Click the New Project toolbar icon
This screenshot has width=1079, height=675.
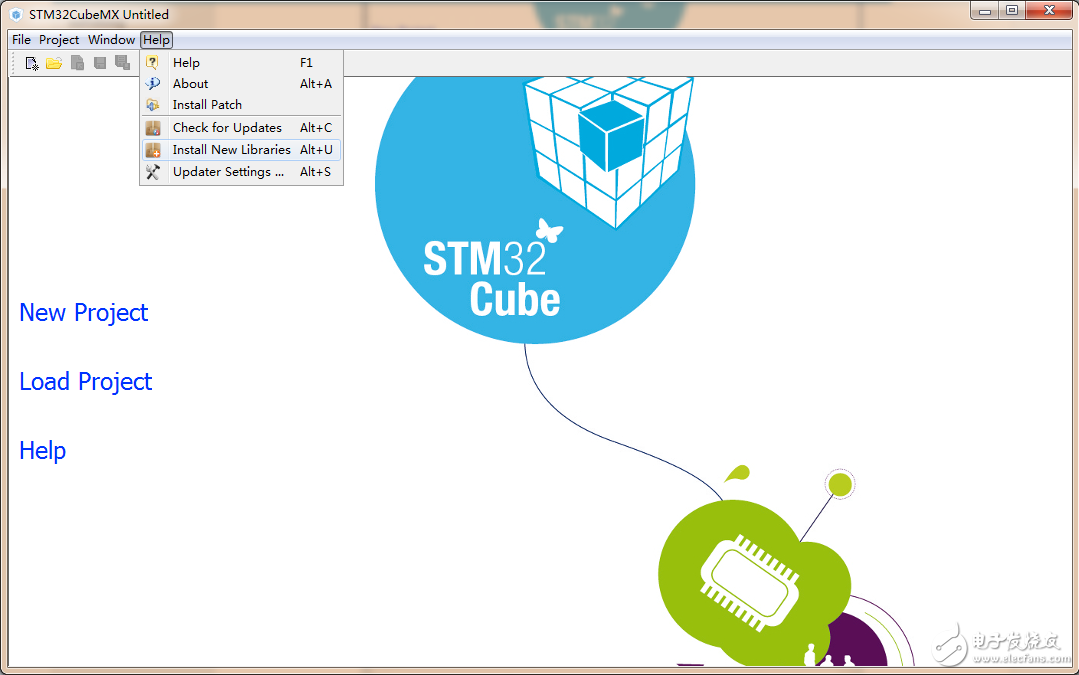click(32, 63)
